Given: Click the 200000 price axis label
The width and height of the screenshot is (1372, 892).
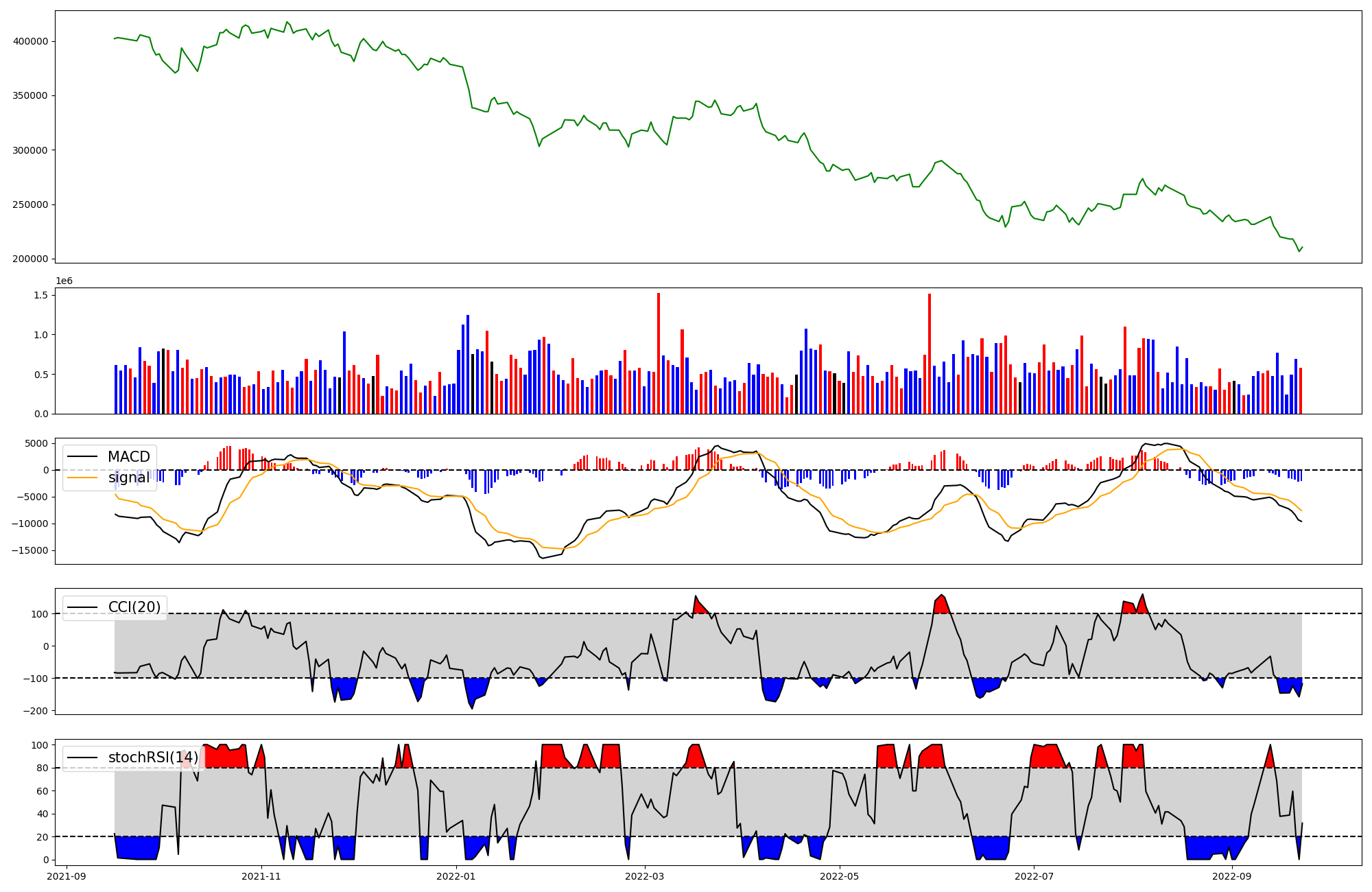Looking at the screenshot, I should (31, 259).
